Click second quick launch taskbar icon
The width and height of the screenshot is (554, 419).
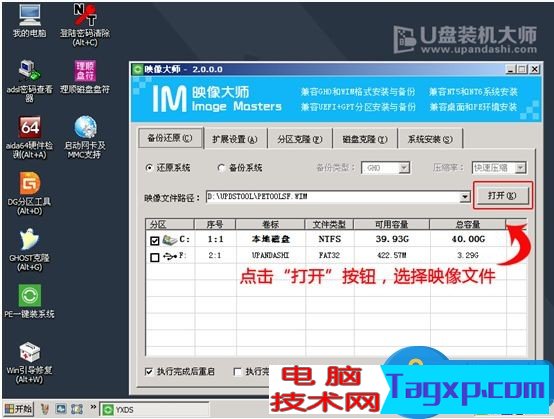click(x=61, y=409)
